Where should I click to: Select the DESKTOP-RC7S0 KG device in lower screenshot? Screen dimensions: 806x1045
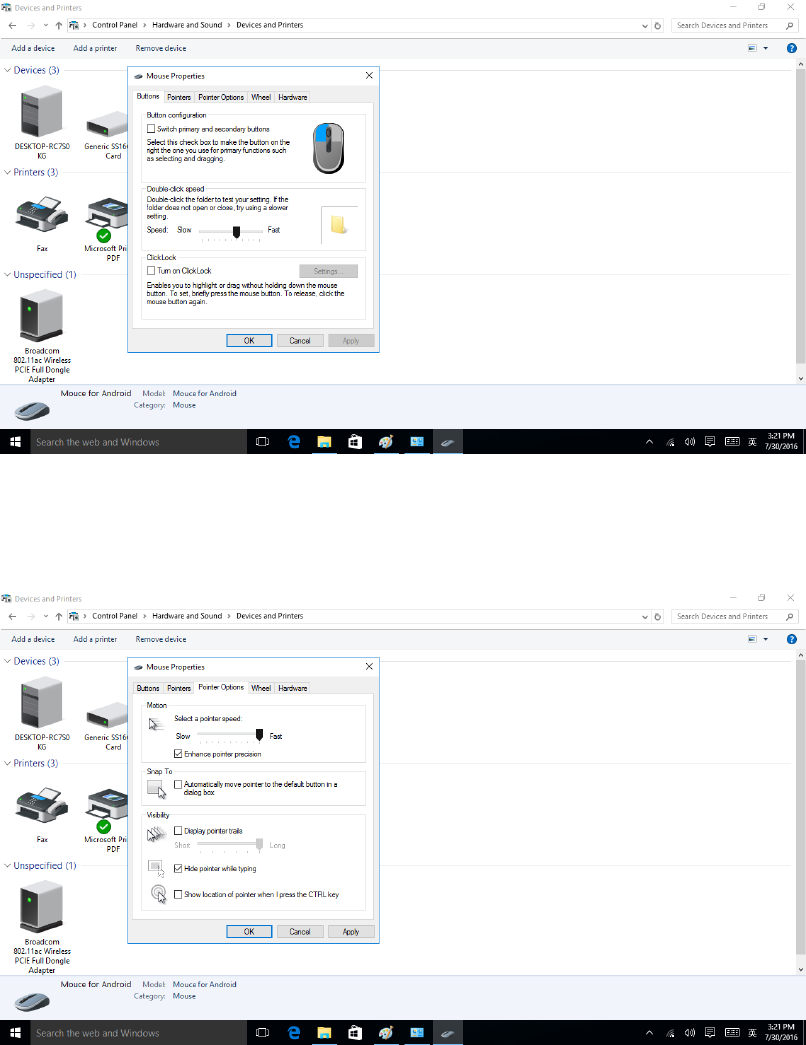pyautogui.click(x=41, y=714)
